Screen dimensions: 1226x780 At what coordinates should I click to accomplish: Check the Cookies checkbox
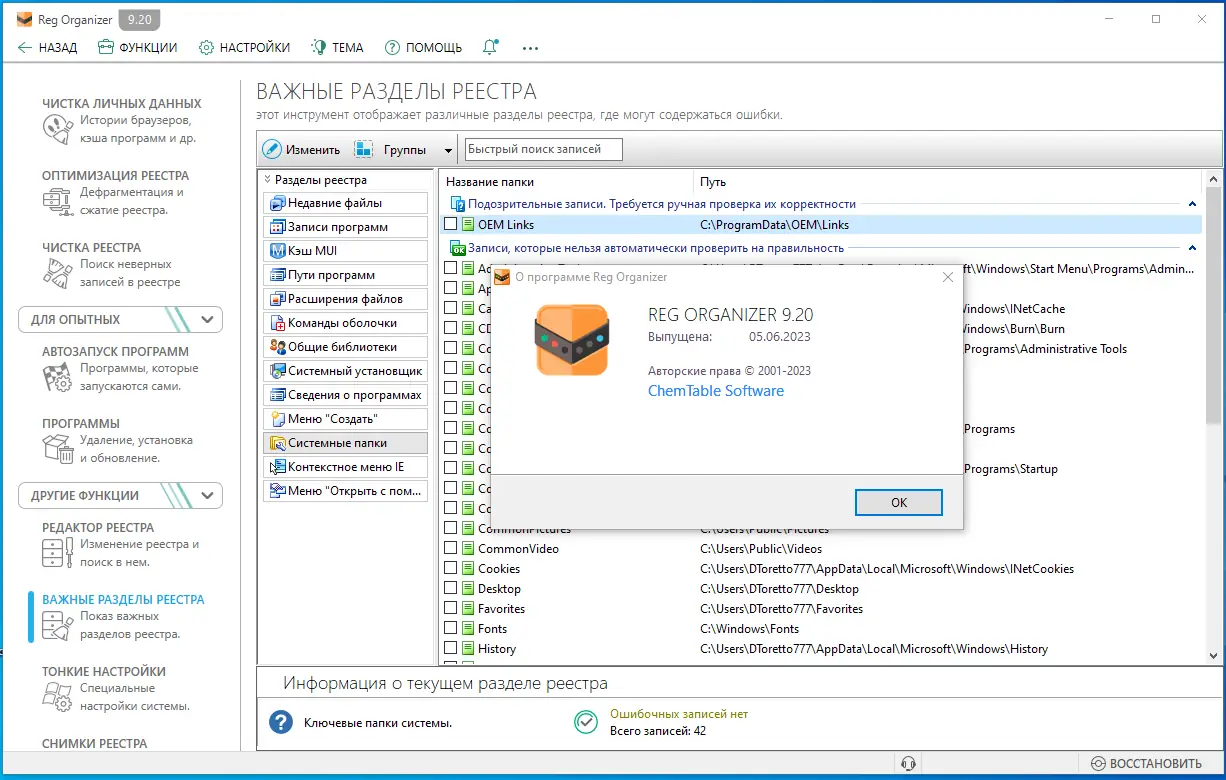click(x=450, y=569)
